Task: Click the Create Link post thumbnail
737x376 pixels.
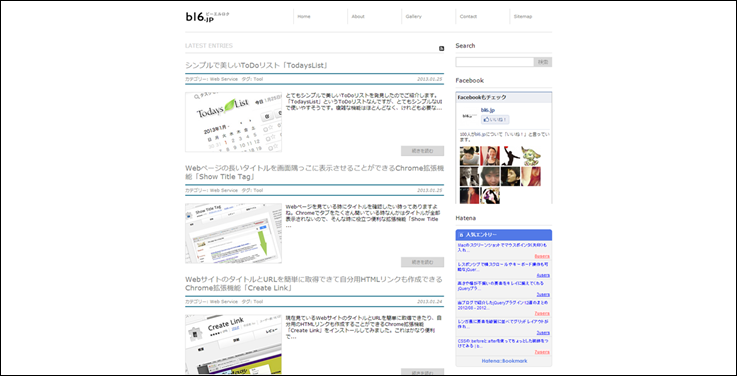Action: pos(234,344)
